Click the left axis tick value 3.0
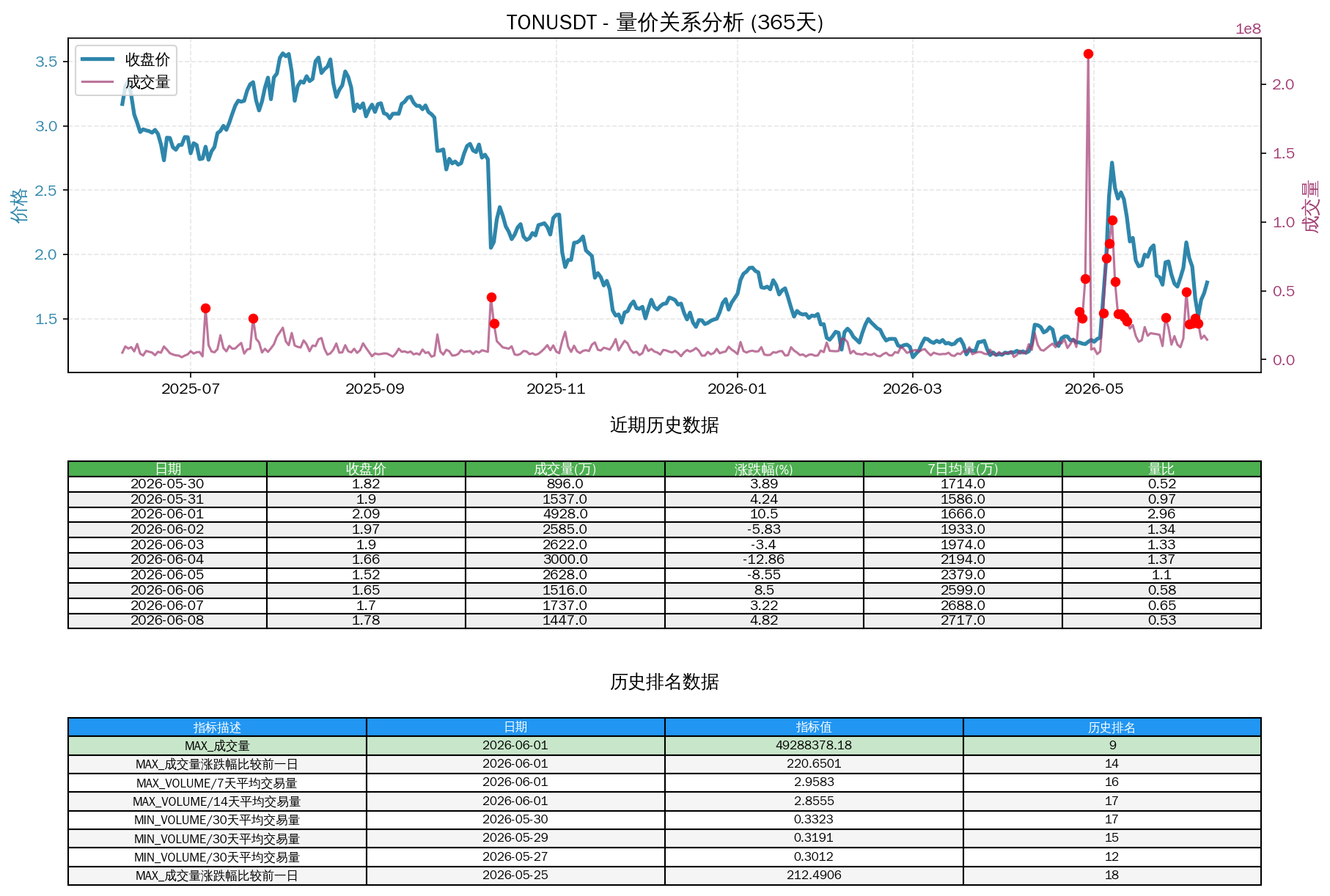This screenshot has height=896, width=1330. coord(46,126)
